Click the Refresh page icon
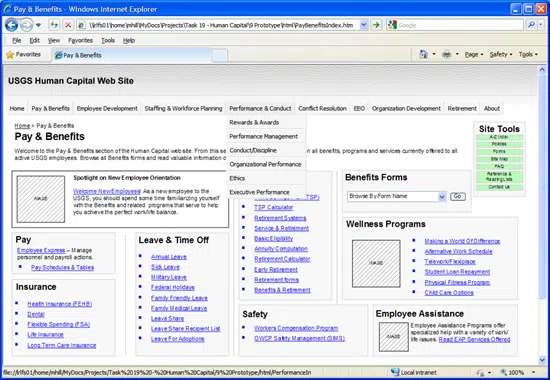Image resolution: width=550 pixels, height=380 pixels. coord(54,25)
